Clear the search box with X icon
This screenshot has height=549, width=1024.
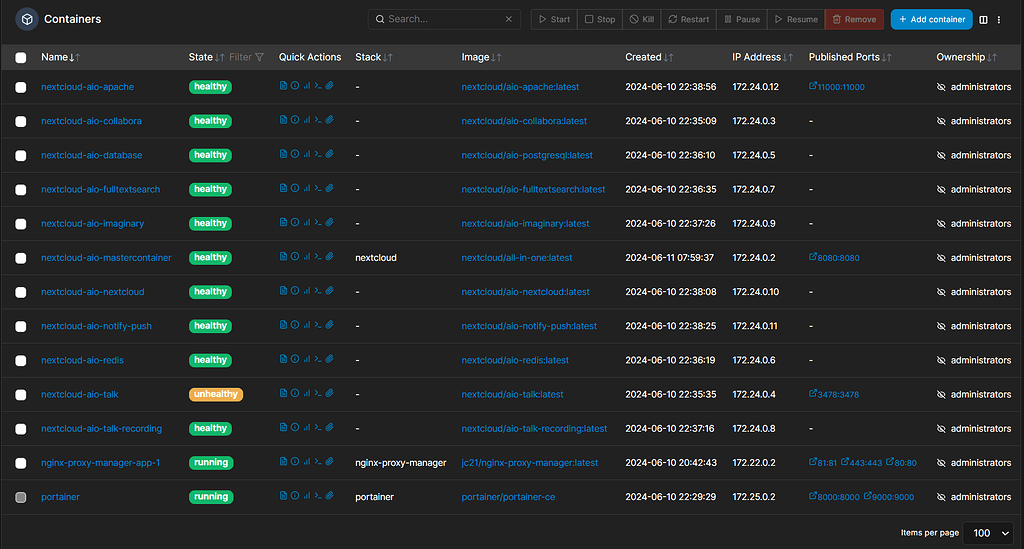click(x=509, y=19)
